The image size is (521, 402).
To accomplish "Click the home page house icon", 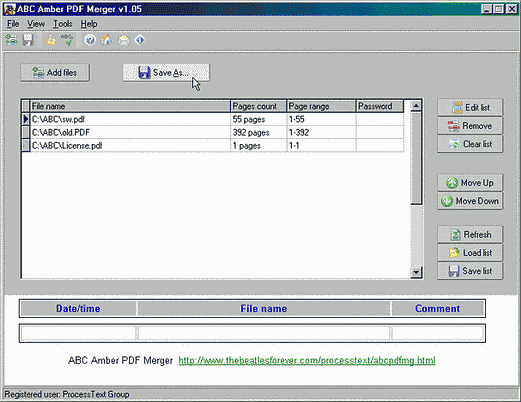I will pos(107,40).
